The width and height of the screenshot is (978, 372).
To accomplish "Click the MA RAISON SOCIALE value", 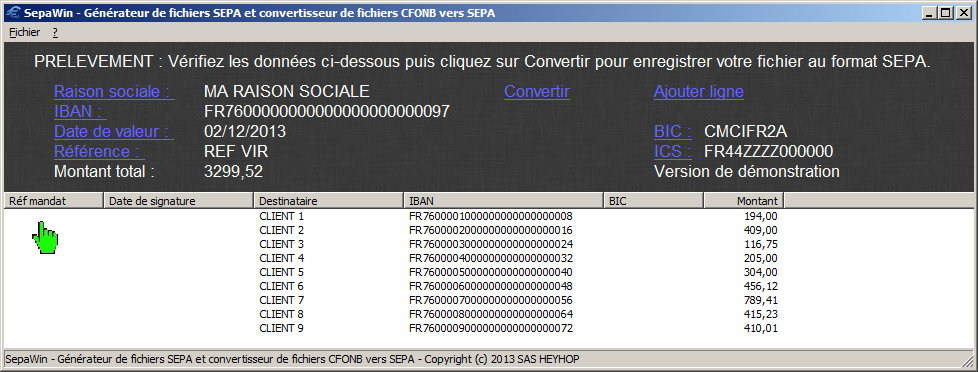I will [x=287, y=92].
